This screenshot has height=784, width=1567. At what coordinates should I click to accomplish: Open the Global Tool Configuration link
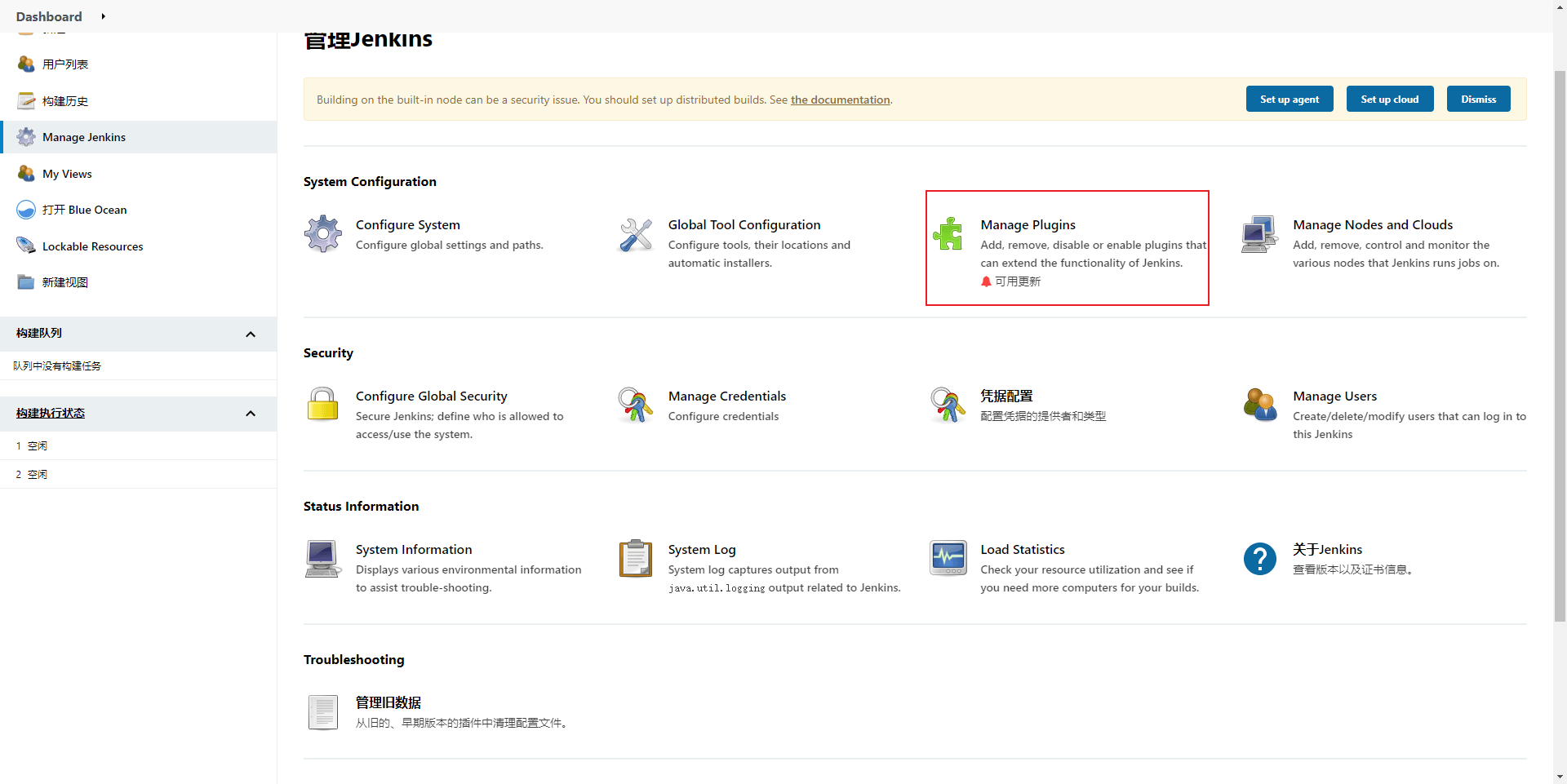pyautogui.click(x=744, y=224)
